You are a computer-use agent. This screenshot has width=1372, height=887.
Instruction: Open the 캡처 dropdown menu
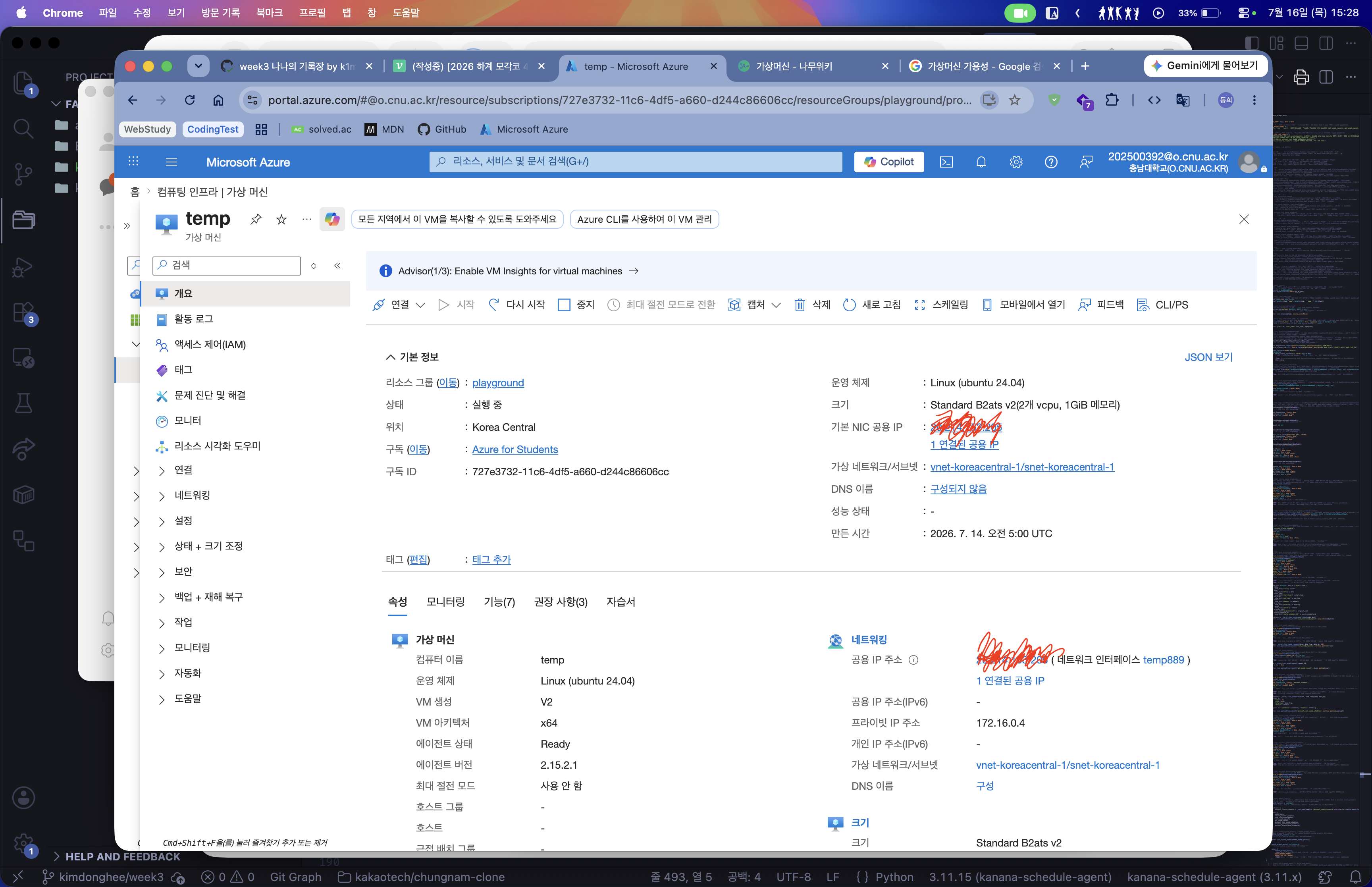tap(754, 305)
